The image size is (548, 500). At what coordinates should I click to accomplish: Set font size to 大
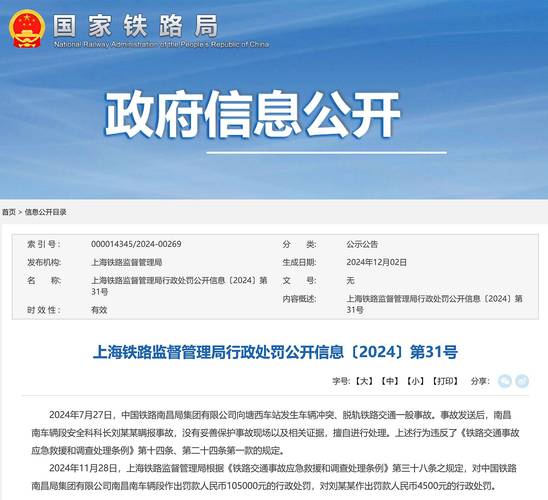[364, 381]
